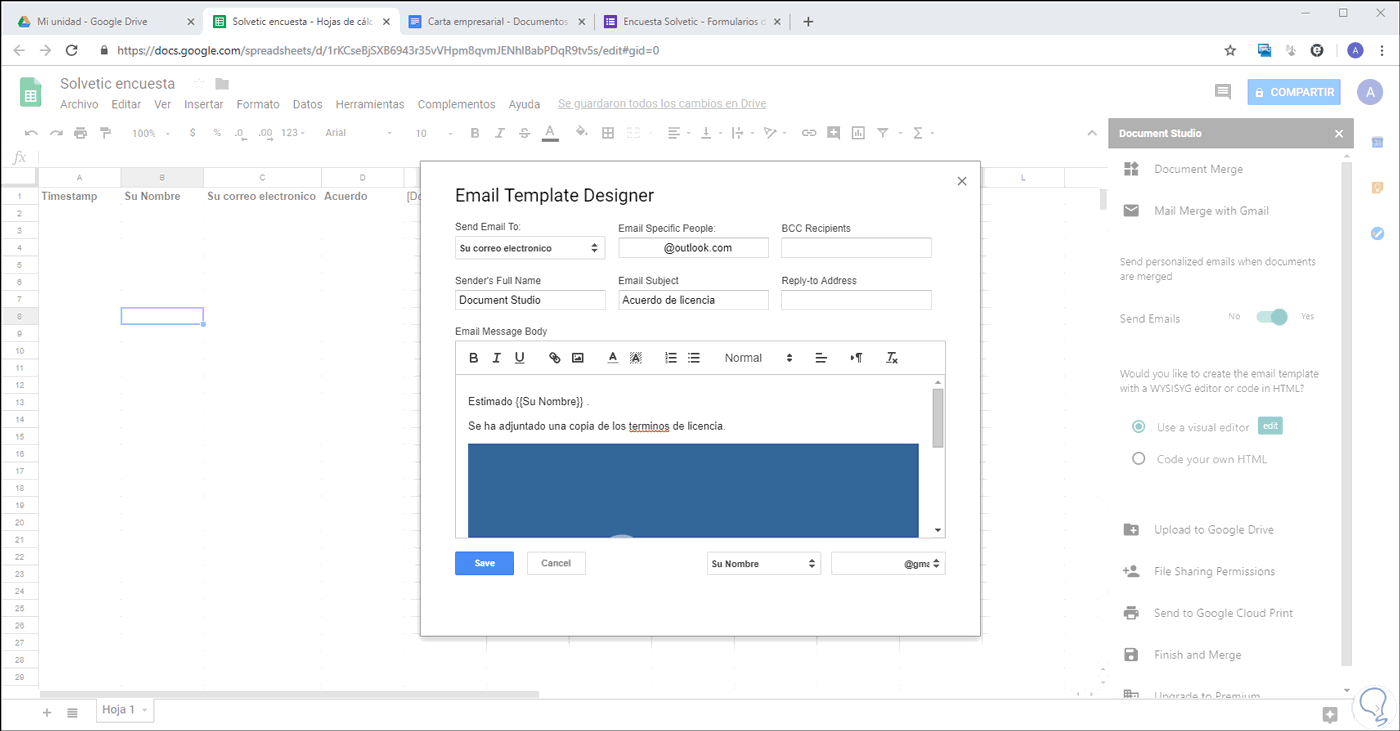Save the email template
1400x731 pixels.
(484, 563)
